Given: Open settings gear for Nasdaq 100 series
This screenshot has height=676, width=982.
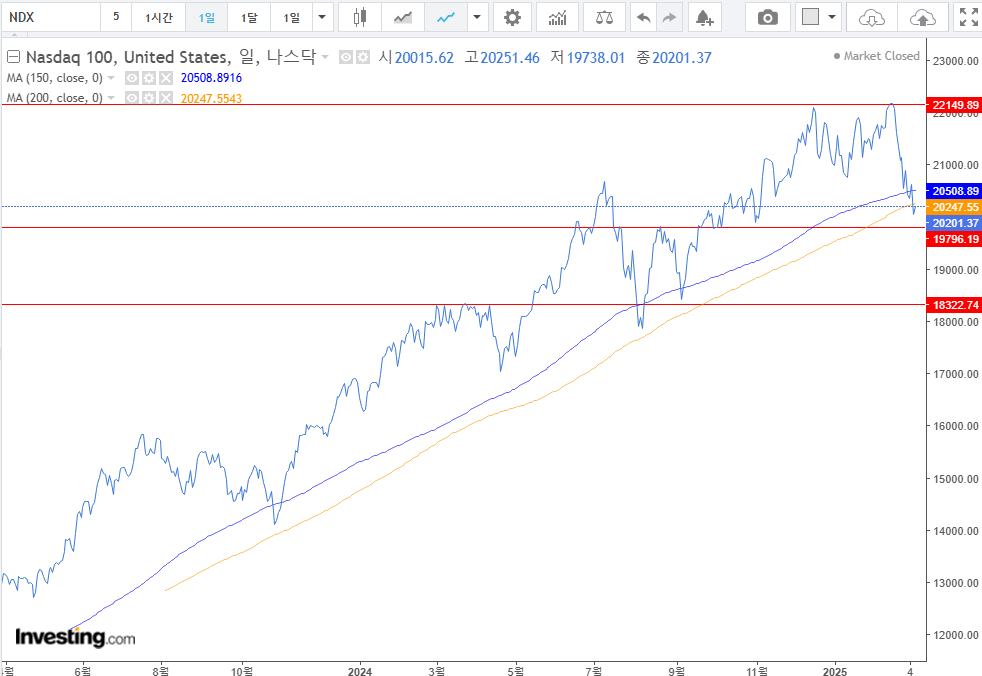Looking at the screenshot, I should click(363, 58).
